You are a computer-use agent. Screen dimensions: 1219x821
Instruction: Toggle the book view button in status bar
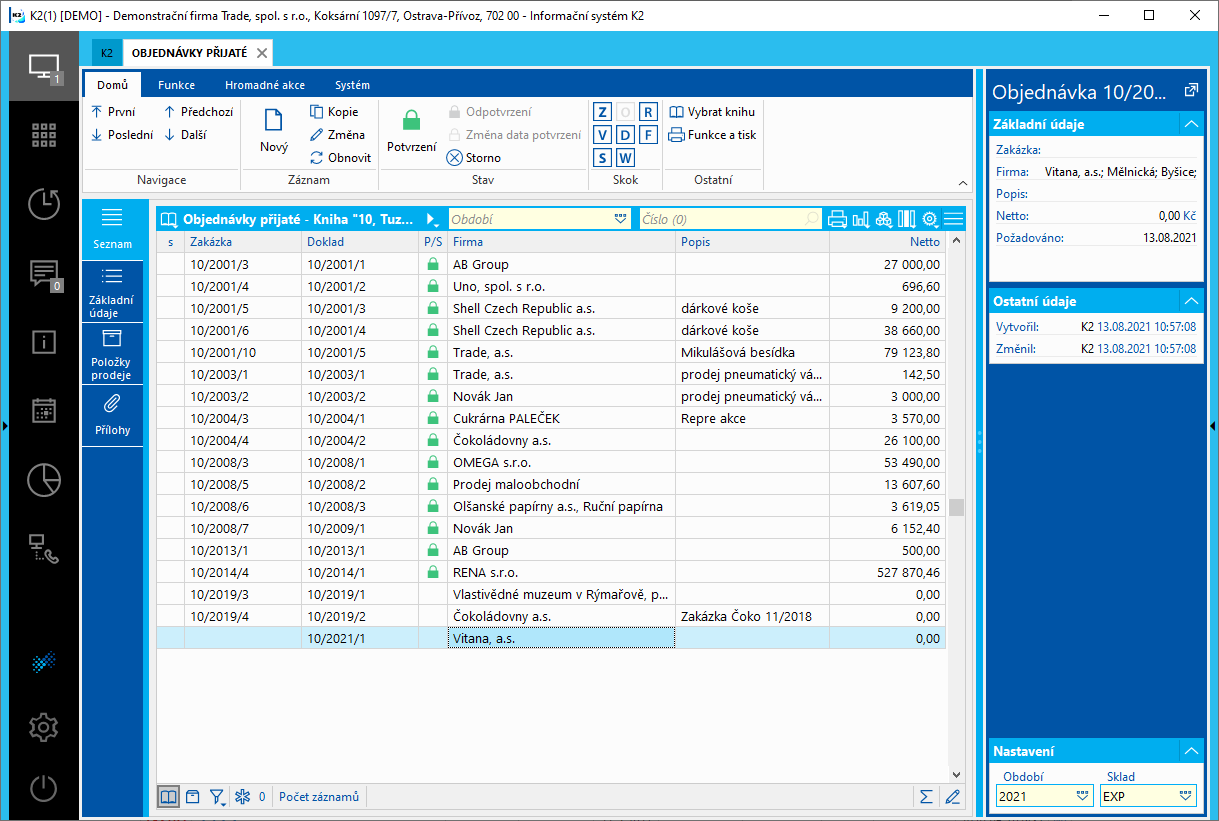click(x=169, y=797)
